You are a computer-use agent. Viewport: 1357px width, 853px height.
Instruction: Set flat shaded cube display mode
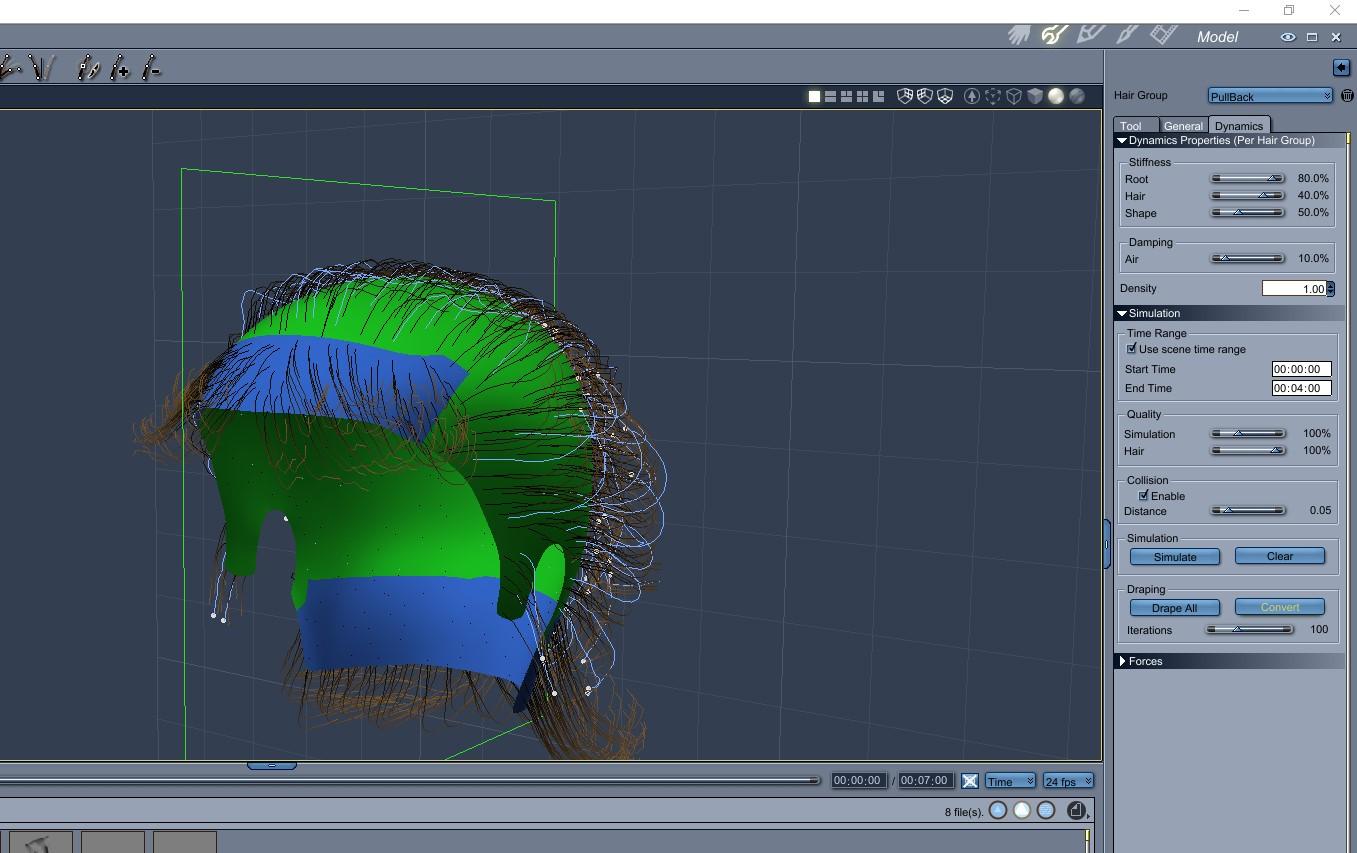pyautogui.click(x=1035, y=97)
